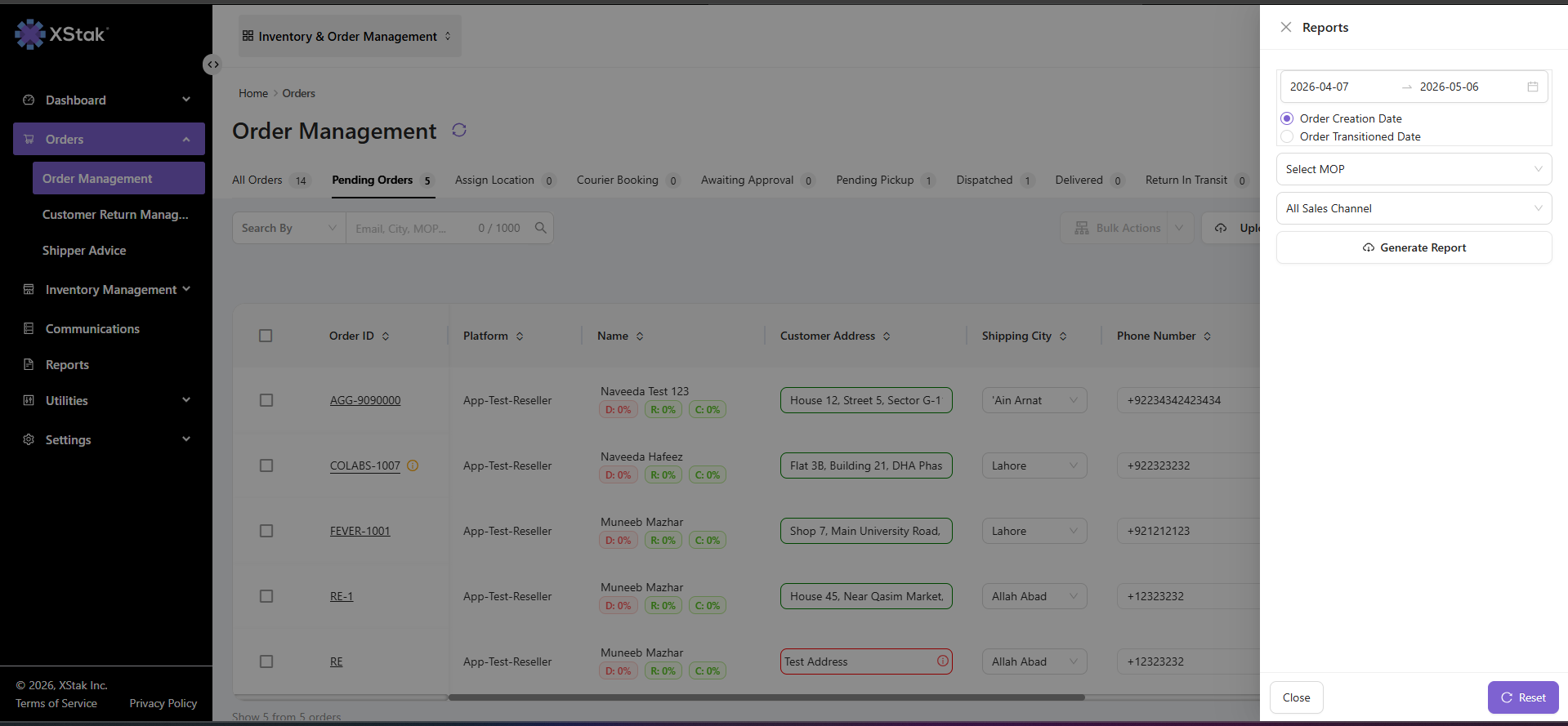Close the Reports panel with X icon
1568x726 pixels.
pyautogui.click(x=1286, y=27)
